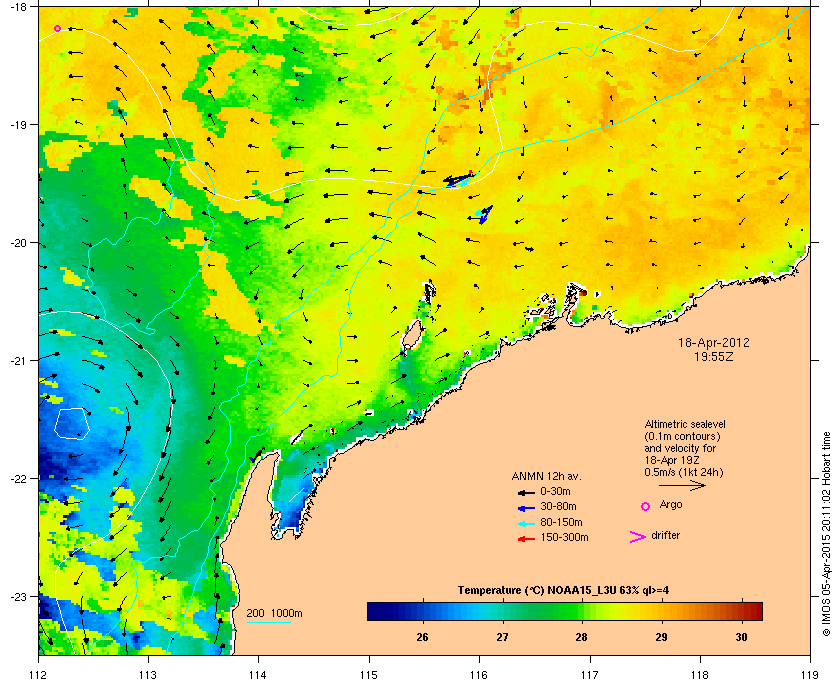Viewport: 840px width, 680px height.
Task: Click the 80-150m depth label
Action: (x=561, y=522)
